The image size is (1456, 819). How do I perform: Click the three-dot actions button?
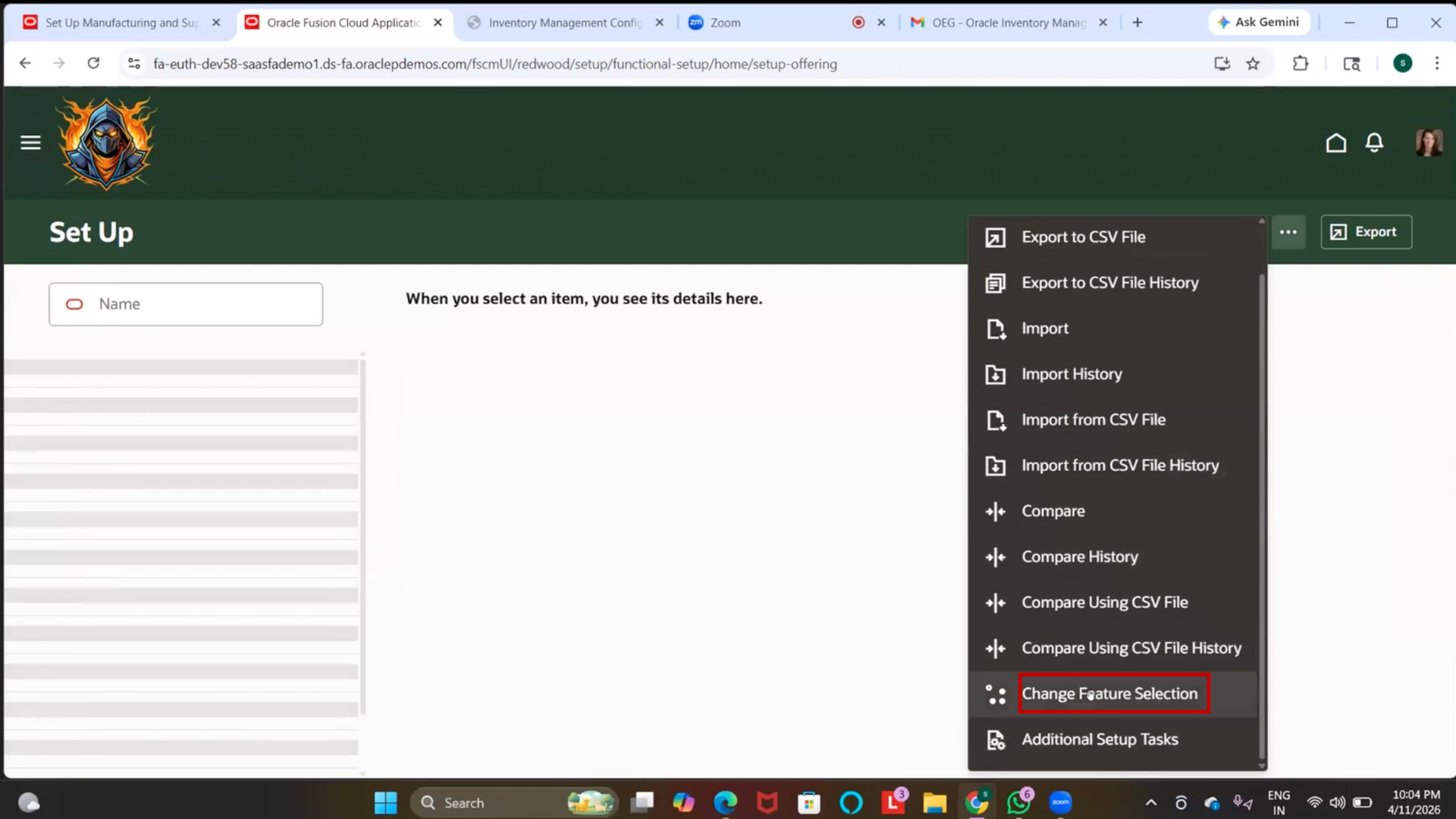[1288, 232]
